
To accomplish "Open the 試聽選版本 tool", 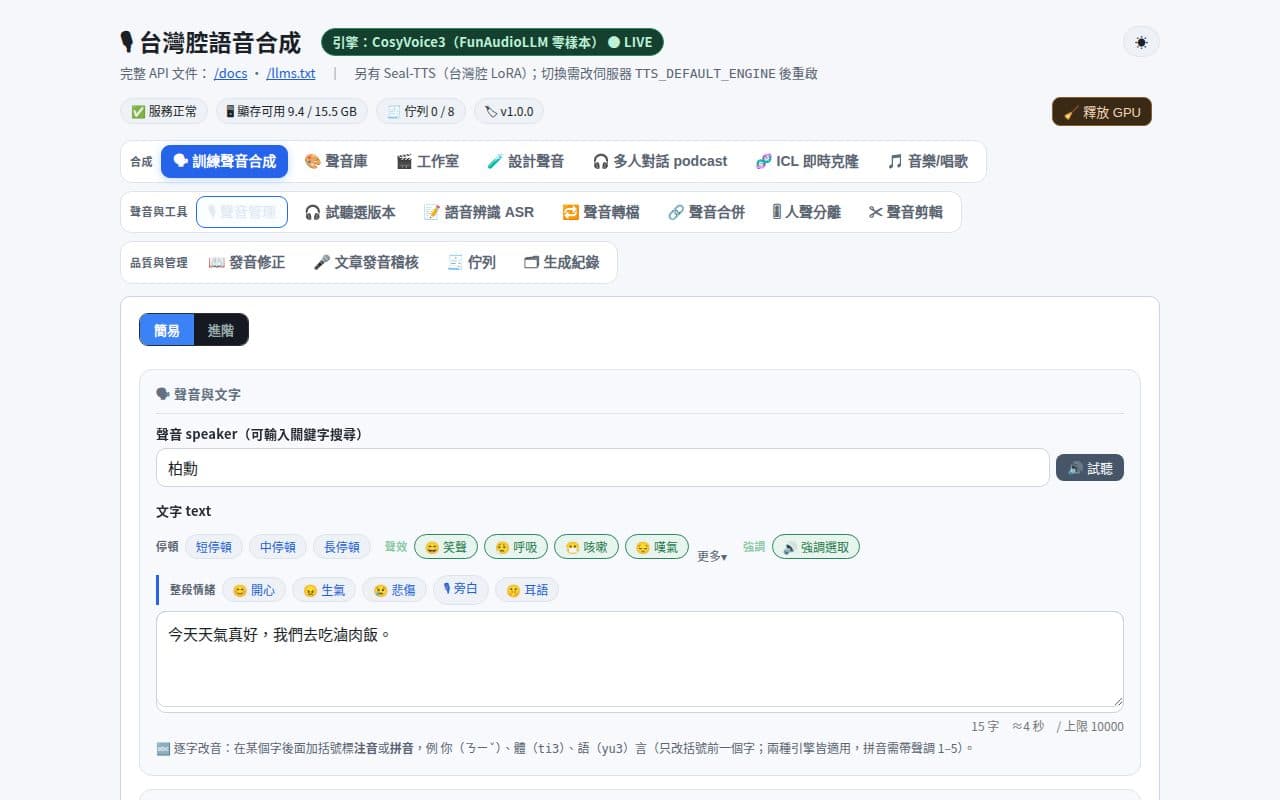I will (350, 212).
